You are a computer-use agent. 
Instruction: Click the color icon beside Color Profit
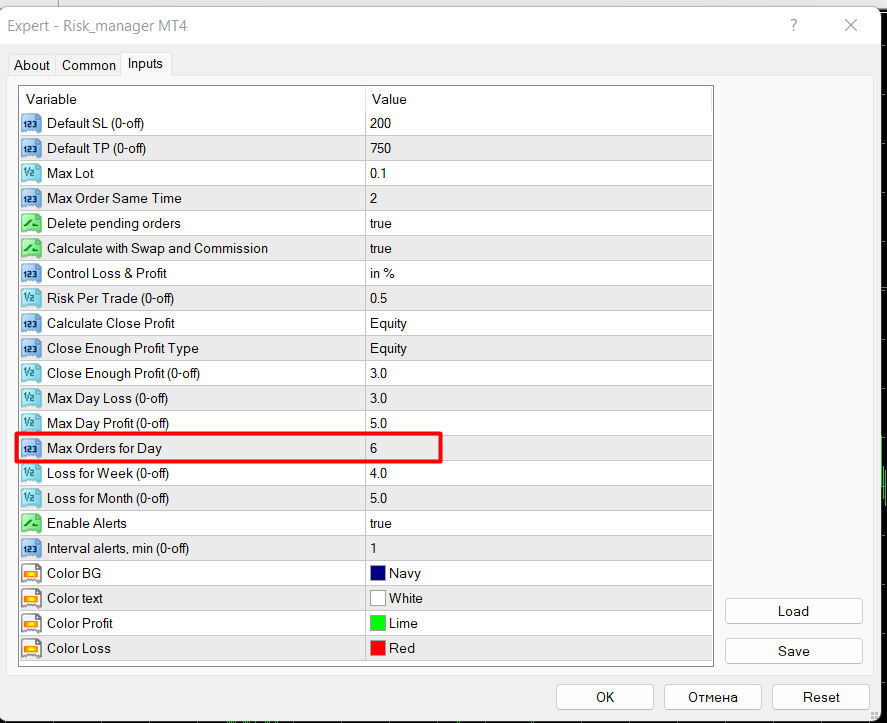(x=31, y=623)
